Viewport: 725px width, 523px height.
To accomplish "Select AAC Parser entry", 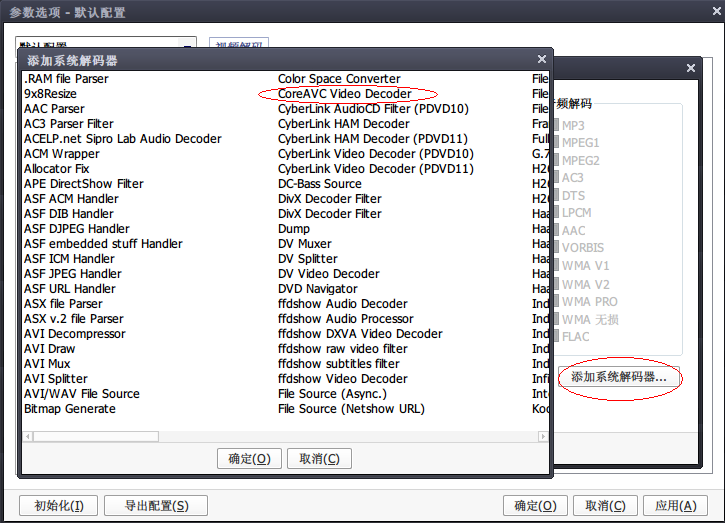I will 54,109.
